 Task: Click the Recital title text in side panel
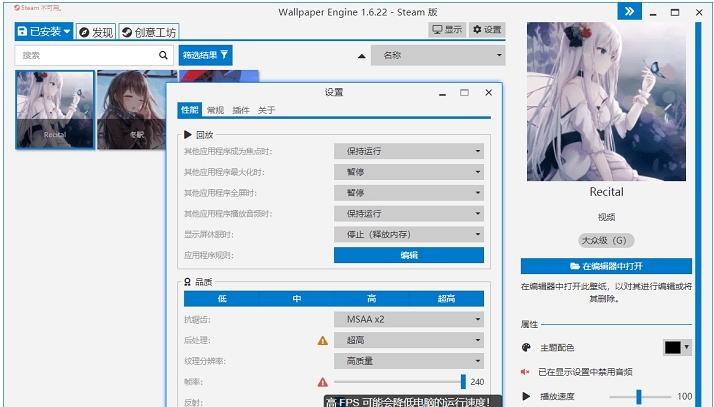[x=606, y=192]
